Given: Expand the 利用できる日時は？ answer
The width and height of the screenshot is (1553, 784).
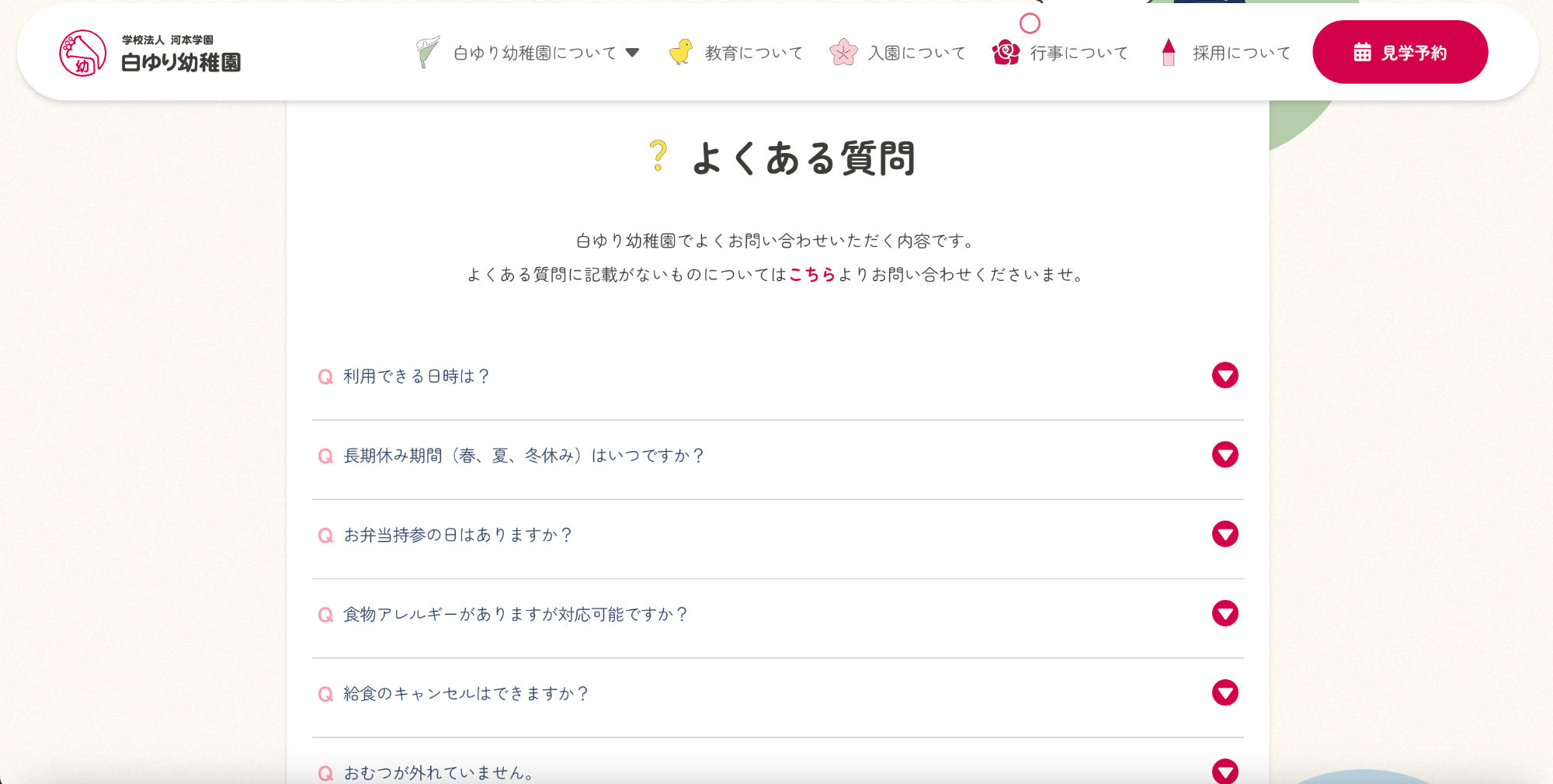Looking at the screenshot, I should click(x=1225, y=375).
